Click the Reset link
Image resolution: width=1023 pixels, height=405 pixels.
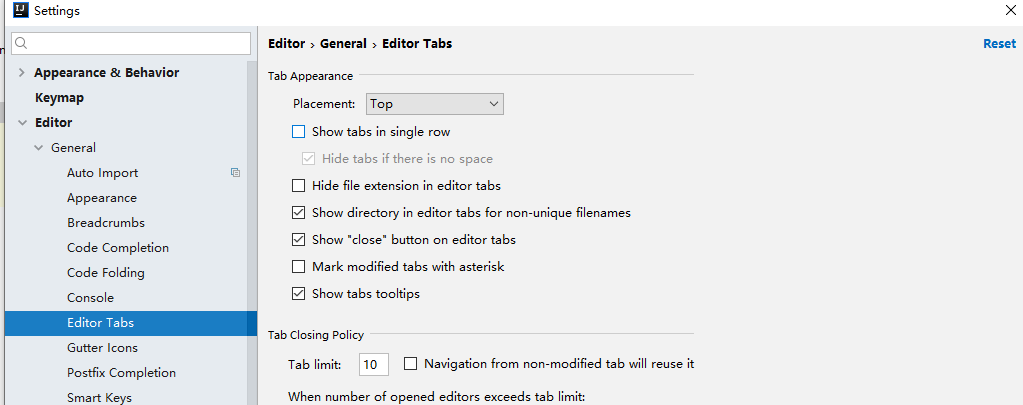pyautogui.click(x=999, y=44)
